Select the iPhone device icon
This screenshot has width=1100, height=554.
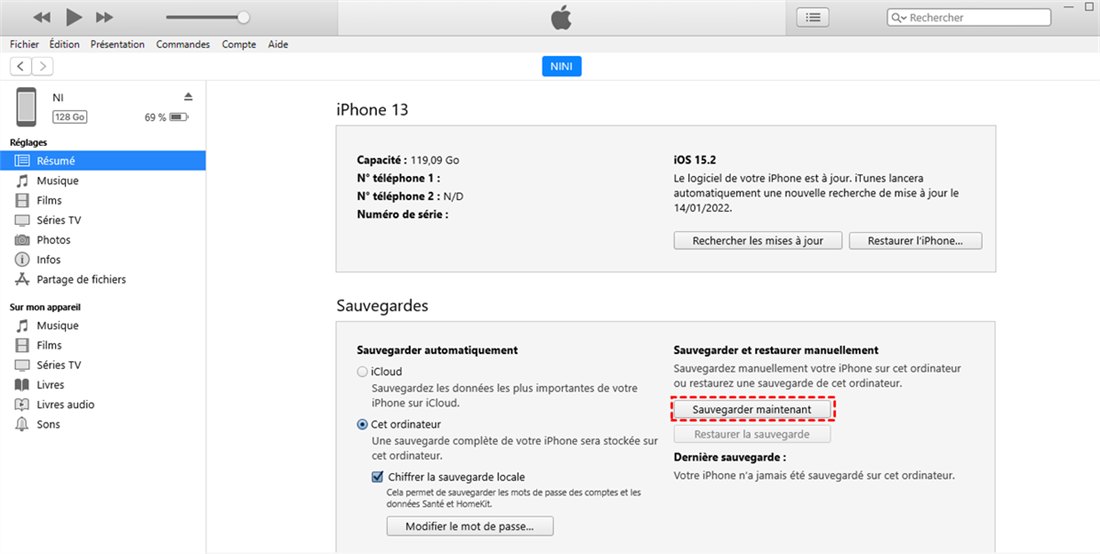pos(27,106)
